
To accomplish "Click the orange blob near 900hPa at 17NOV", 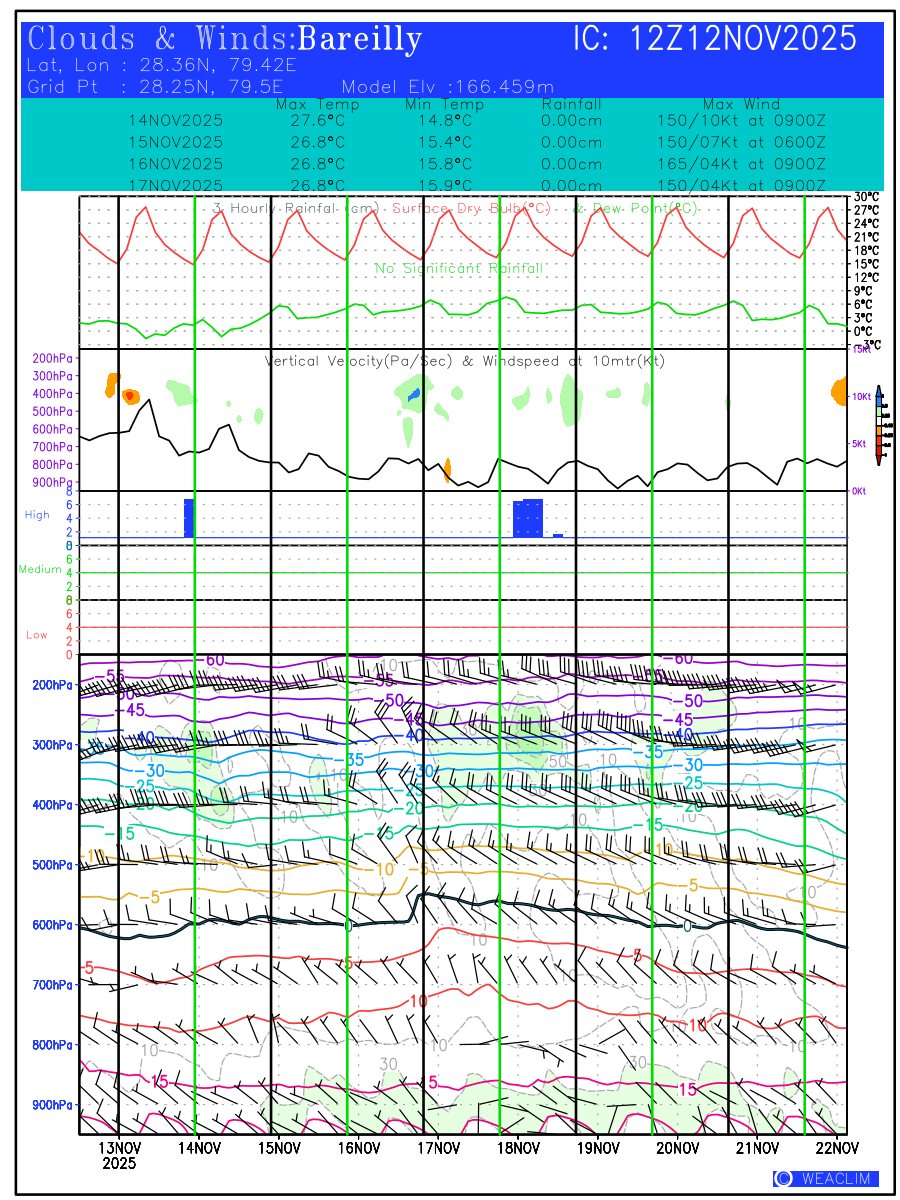I will pos(447,468).
